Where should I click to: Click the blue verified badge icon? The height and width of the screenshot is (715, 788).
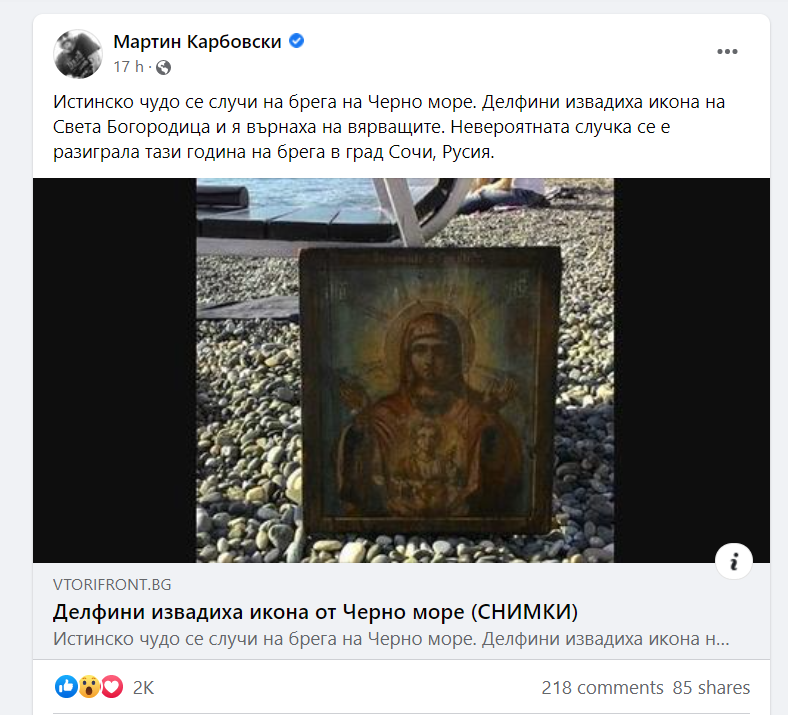[297, 41]
